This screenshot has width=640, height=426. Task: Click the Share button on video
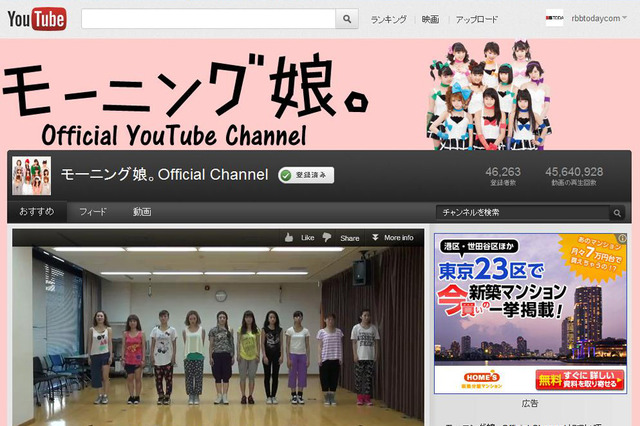[350, 238]
